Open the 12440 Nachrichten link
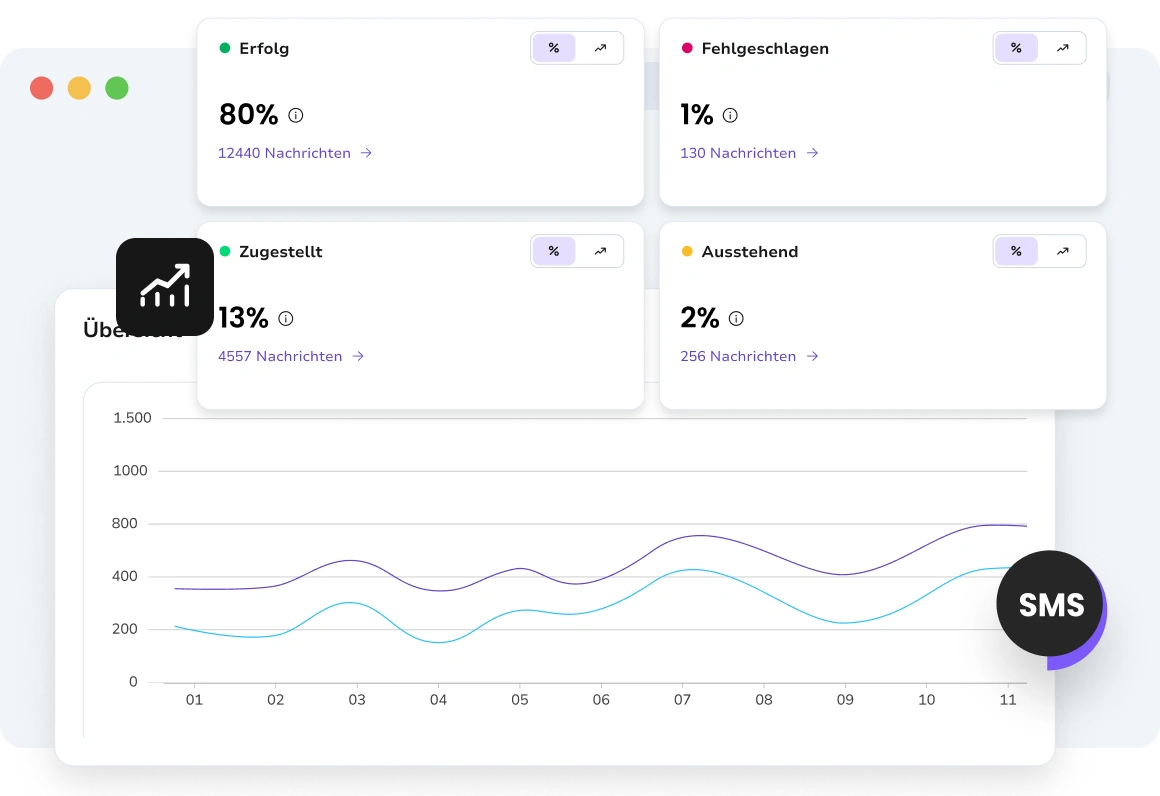The width and height of the screenshot is (1160, 796). tap(284, 153)
